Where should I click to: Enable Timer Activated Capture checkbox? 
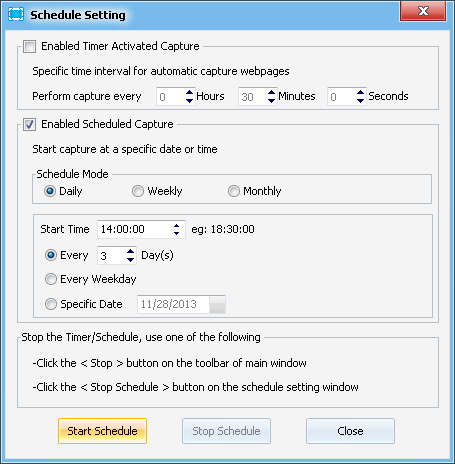tap(29, 46)
